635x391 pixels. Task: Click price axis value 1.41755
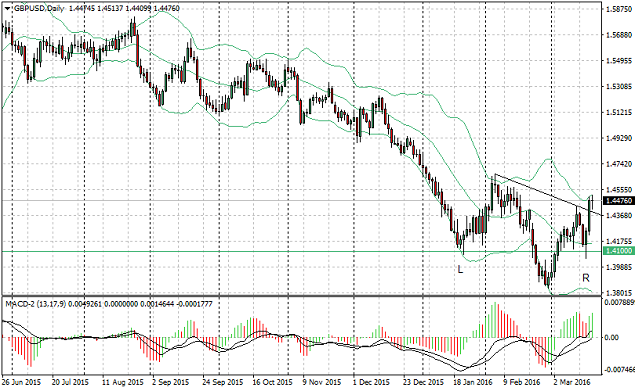click(x=619, y=241)
